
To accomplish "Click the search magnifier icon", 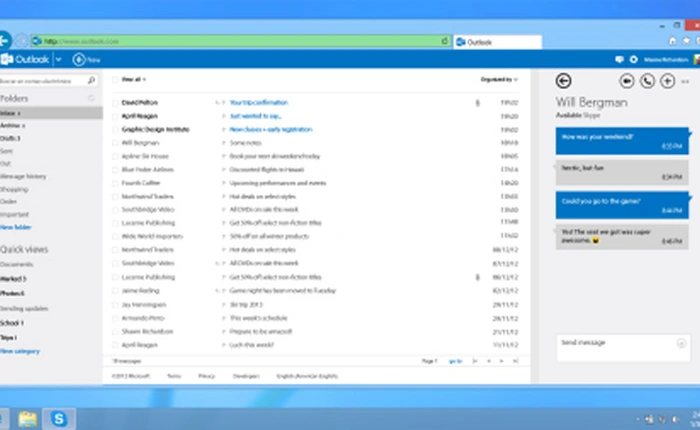I will tap(91, 80).
